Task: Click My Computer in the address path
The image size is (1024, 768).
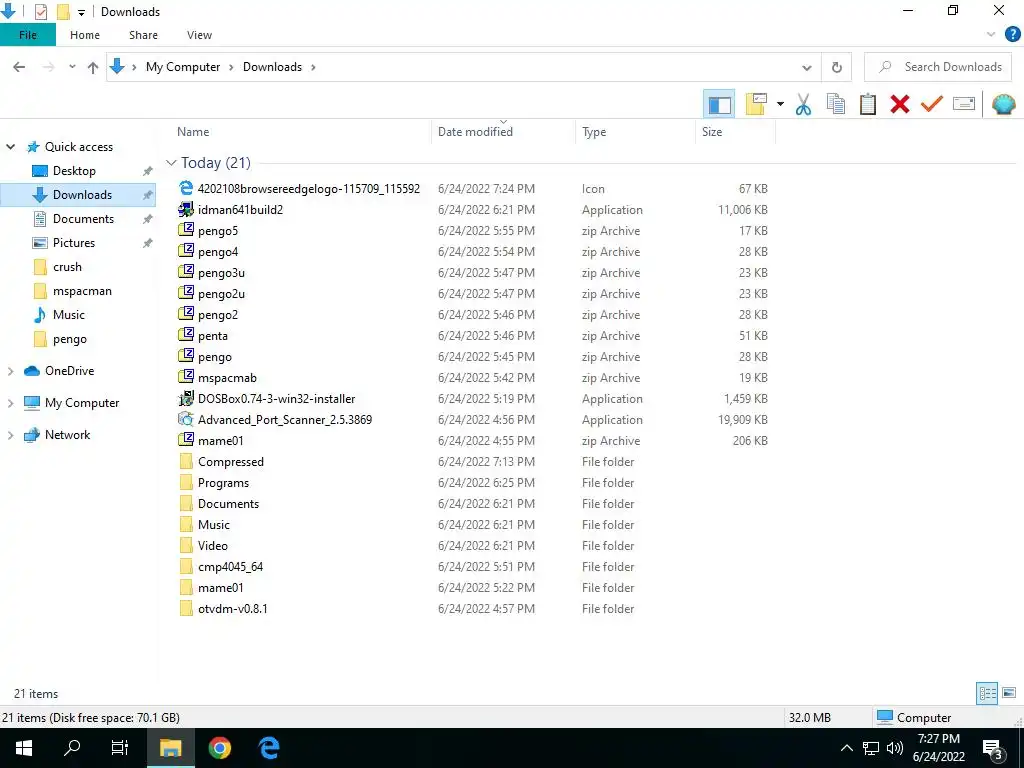Action: click(183, 67)
